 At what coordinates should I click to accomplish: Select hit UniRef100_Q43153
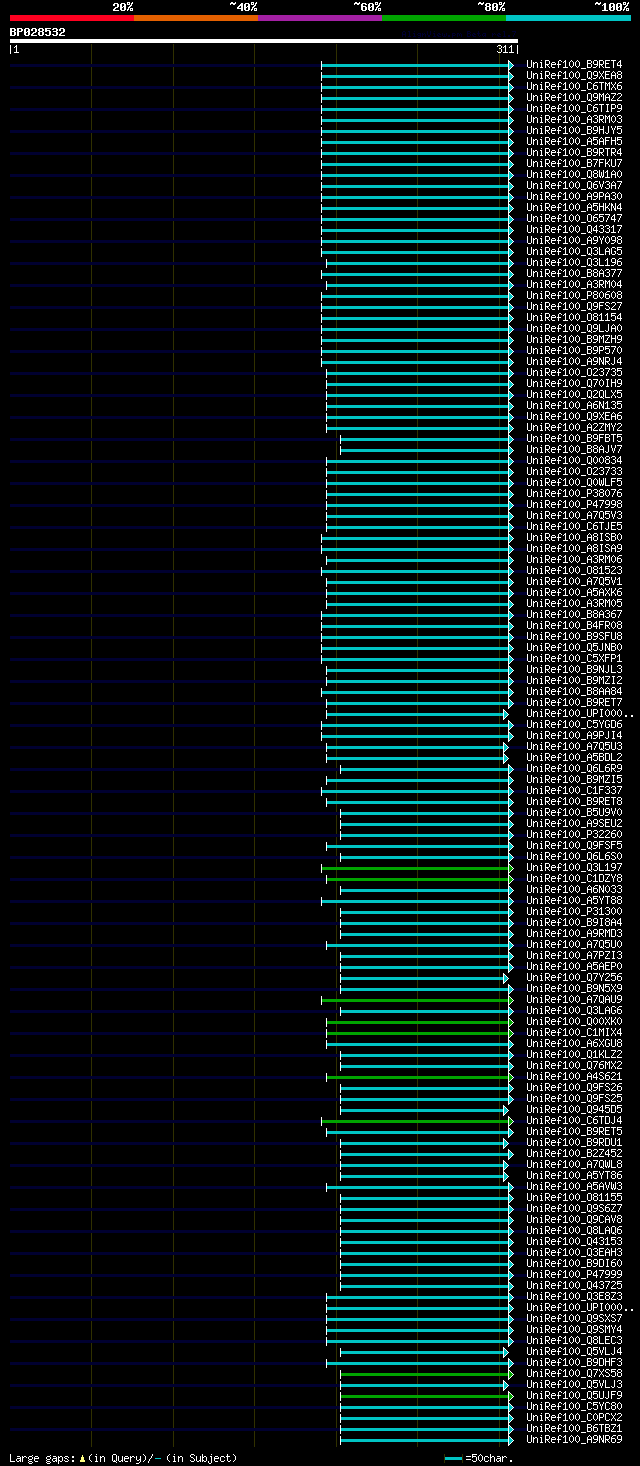click(574, 1242)
